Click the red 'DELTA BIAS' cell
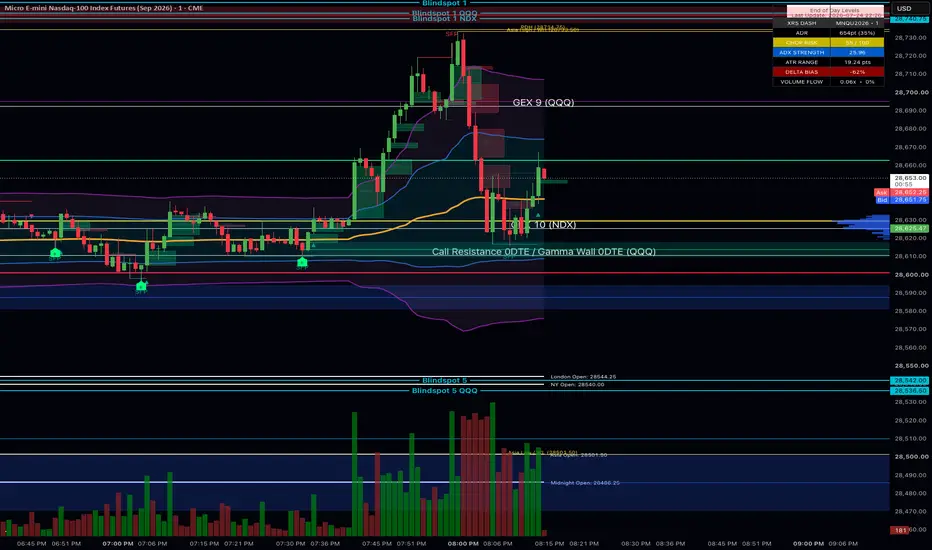 tap(801, 72)
